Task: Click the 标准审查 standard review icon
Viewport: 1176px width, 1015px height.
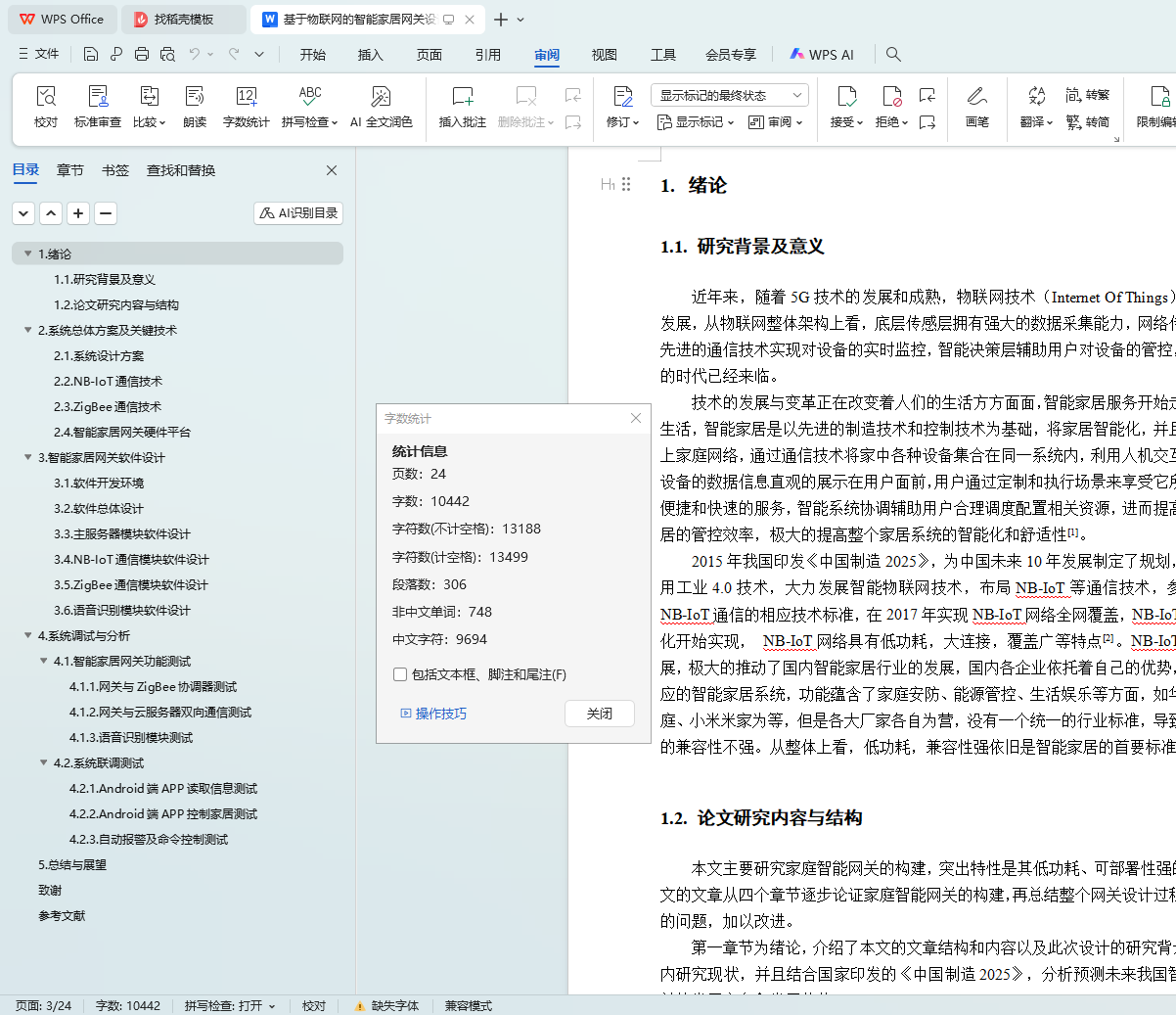Action: [98, 97]
